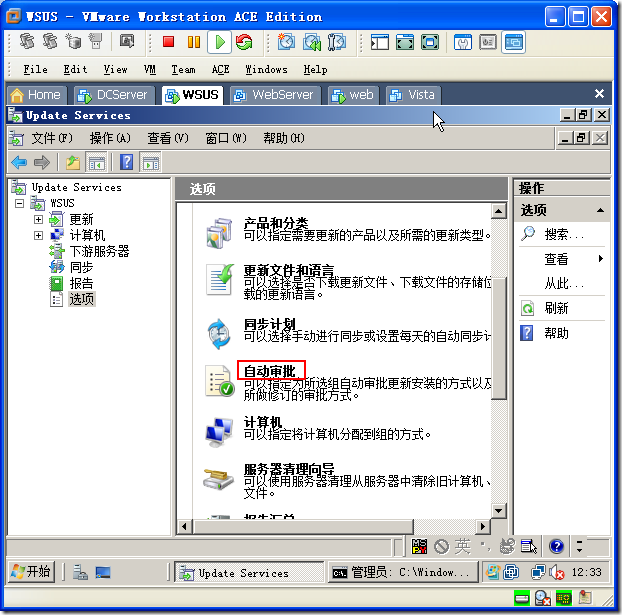Screen dimensions: 622x615
Task: Open the 服务器清理向导 option
Action: (289, 469)
